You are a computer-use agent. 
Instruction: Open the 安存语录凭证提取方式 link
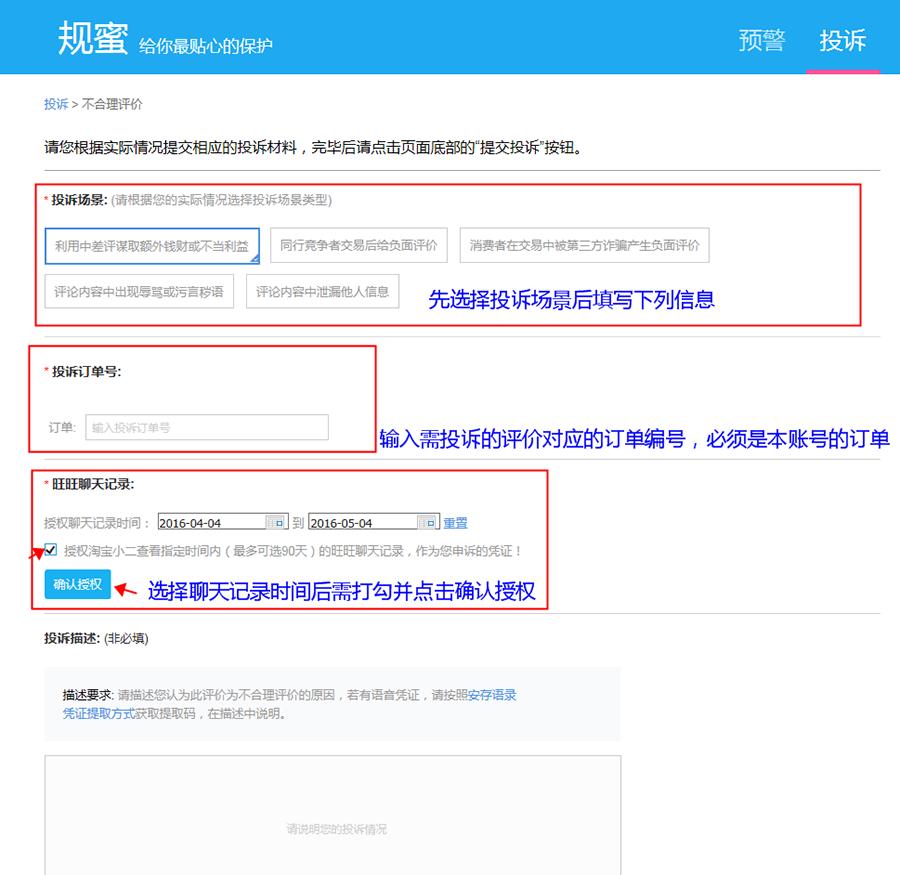click(98, 714)
